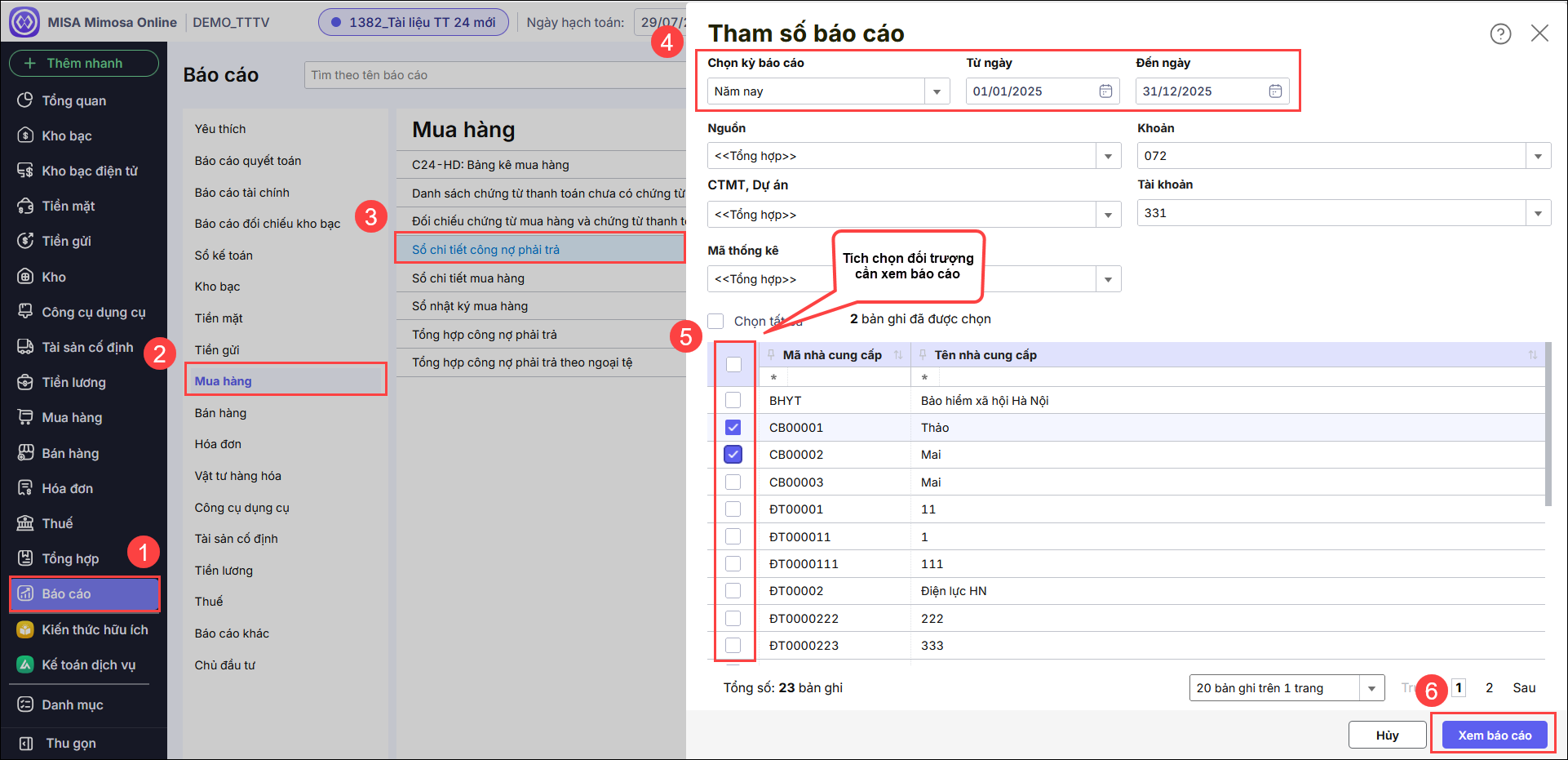Image resolution: width=1568 pixels, height=760 pixels.
Task: Click the Xem báo cáo button
Action: (x=1494, y=735)
